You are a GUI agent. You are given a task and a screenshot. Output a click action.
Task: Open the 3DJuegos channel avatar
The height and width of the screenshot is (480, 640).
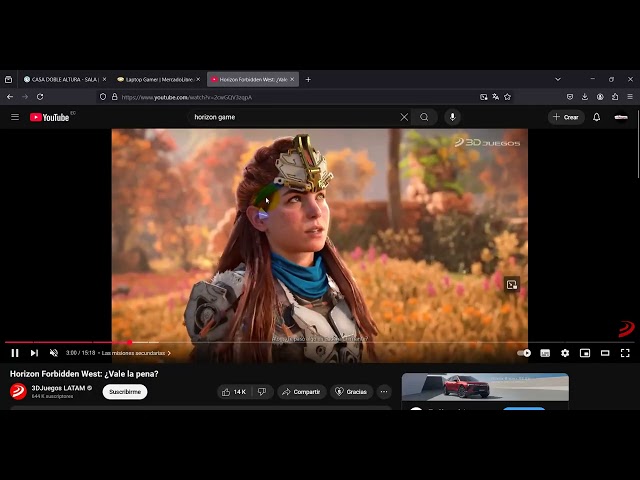coord(18,391)
